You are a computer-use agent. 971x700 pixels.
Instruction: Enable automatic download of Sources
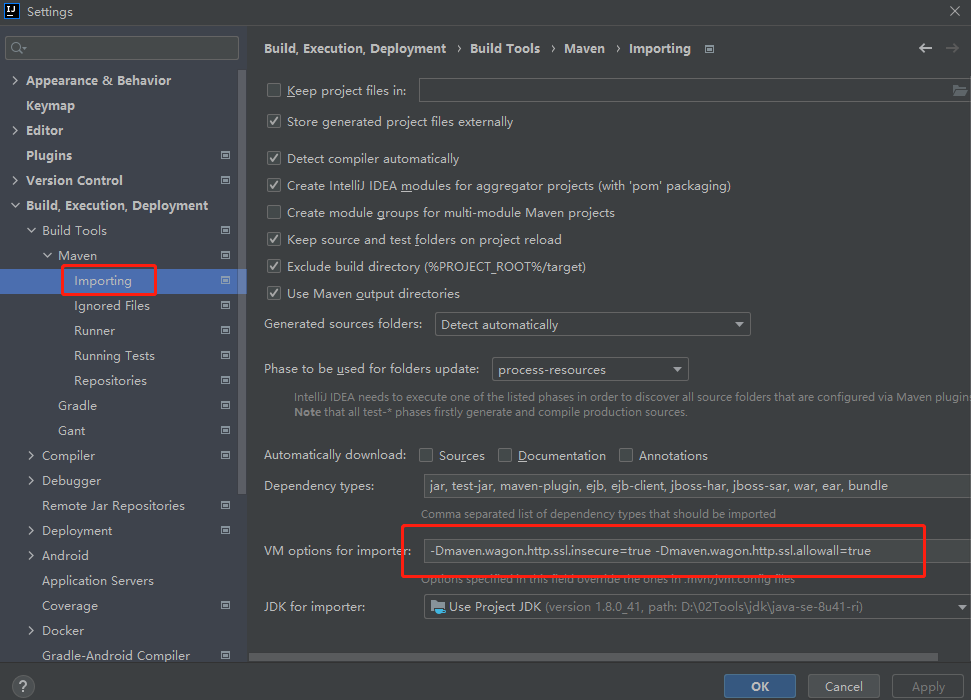426,455
